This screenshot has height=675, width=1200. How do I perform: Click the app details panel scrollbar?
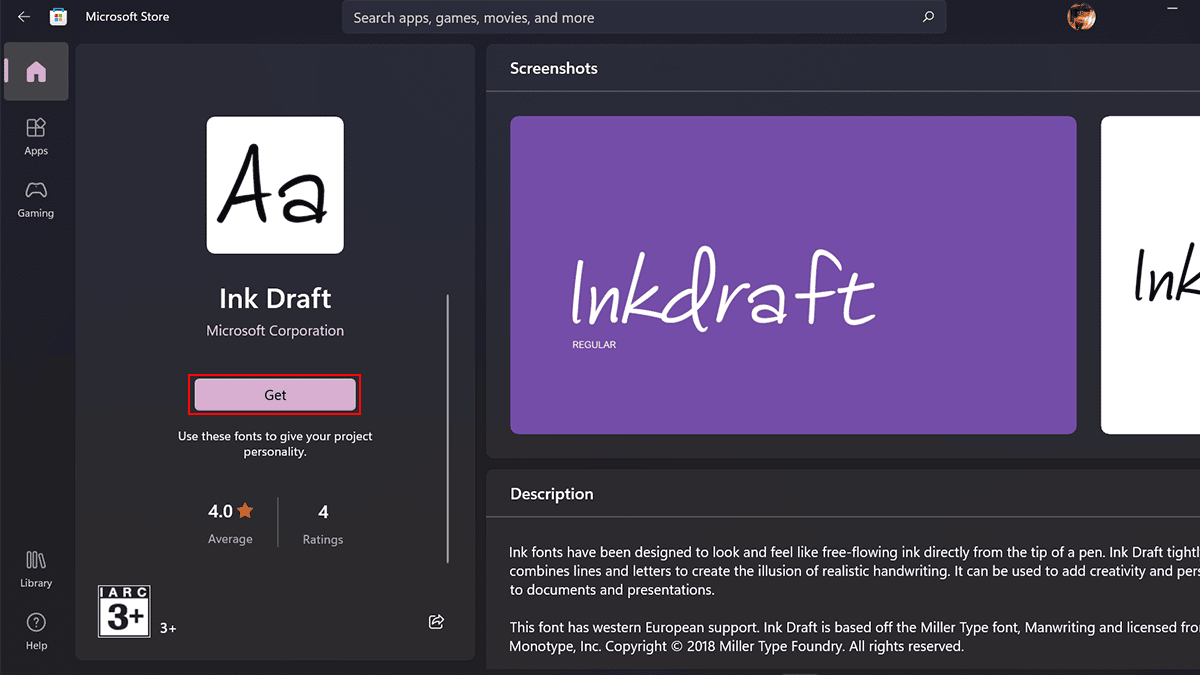(448, 430)
